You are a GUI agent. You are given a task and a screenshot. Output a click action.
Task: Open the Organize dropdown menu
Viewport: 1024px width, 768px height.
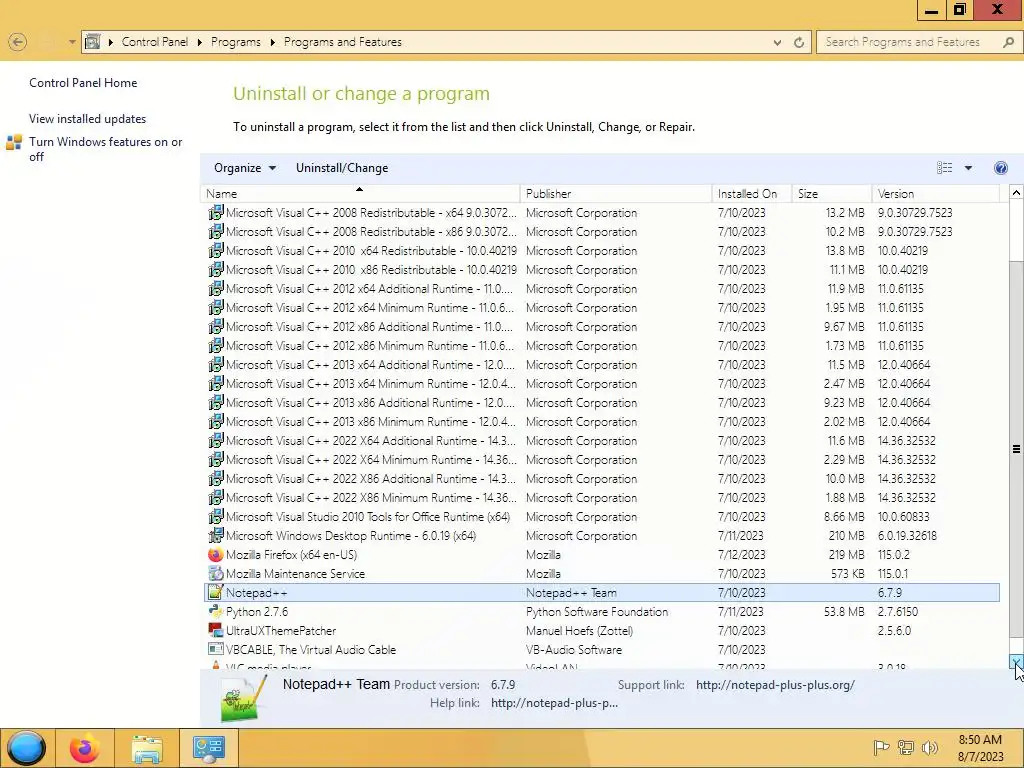(245, 168)
